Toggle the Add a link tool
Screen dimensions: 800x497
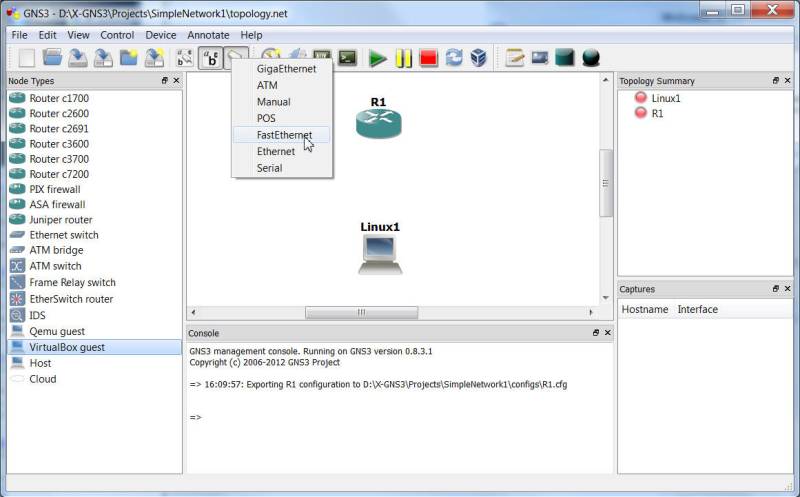tap(236, 54)
